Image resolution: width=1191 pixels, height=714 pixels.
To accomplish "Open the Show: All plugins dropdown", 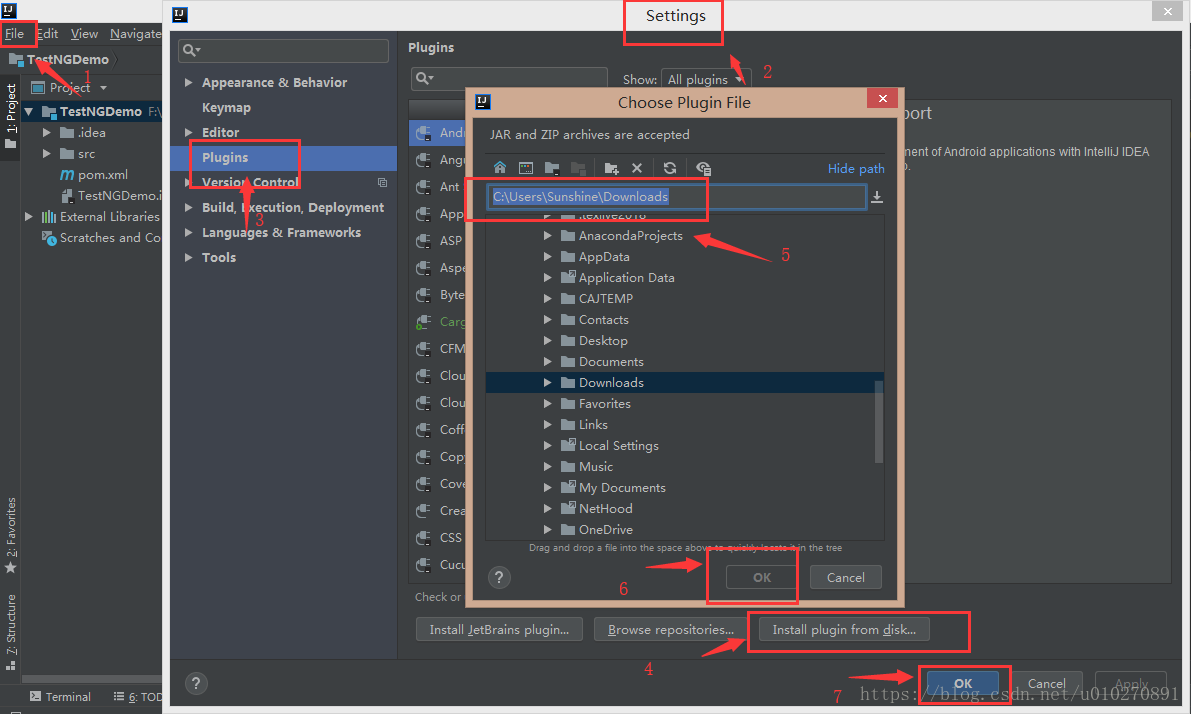I will (x=706, y=79).
